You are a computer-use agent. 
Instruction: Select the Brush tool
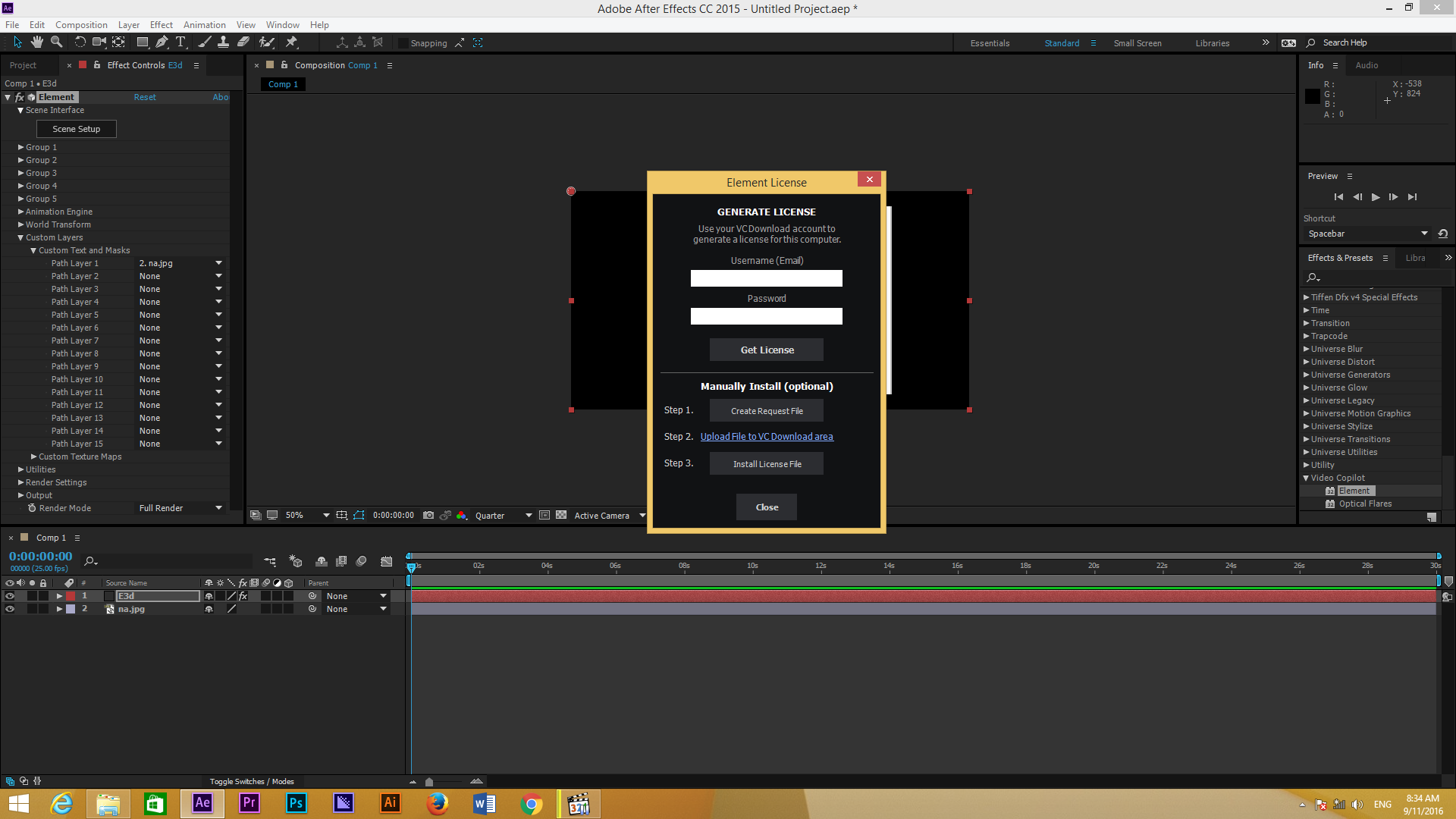point(204,42)
